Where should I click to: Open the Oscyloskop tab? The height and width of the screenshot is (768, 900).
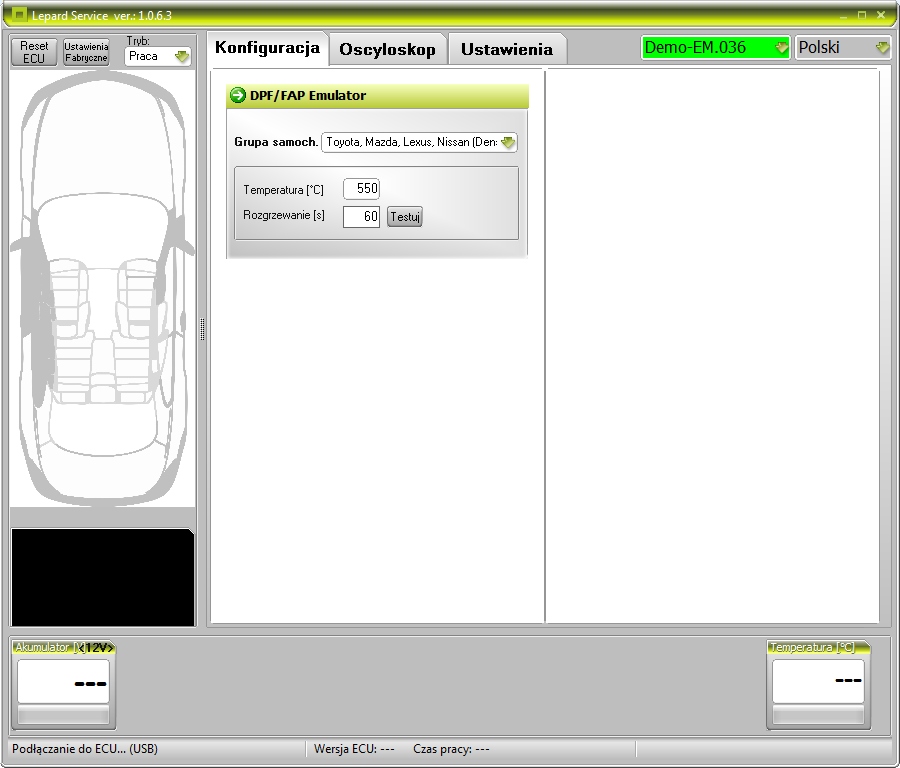387,49
